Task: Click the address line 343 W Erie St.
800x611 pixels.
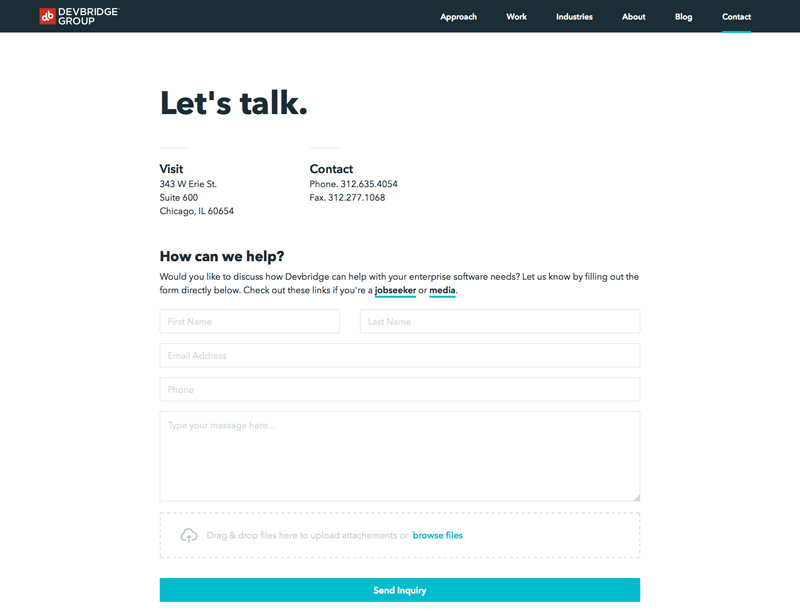Action: click(188, 184)
